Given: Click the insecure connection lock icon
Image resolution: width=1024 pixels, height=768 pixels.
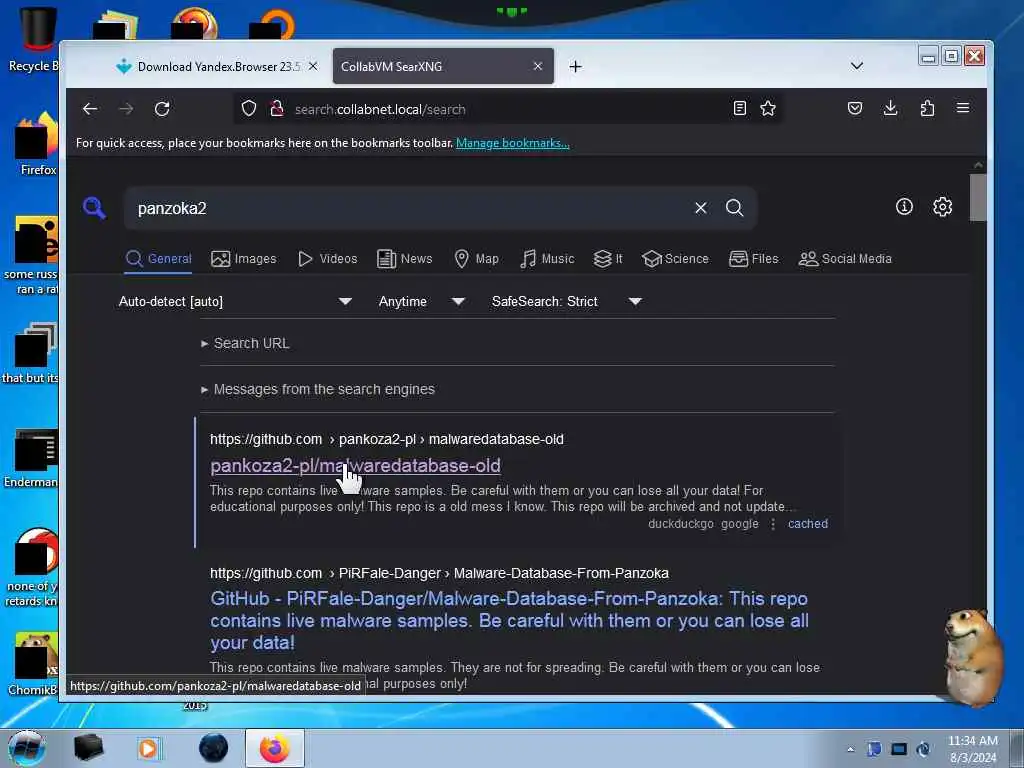Looking at the screenshot, I should (x=277, y=108).
